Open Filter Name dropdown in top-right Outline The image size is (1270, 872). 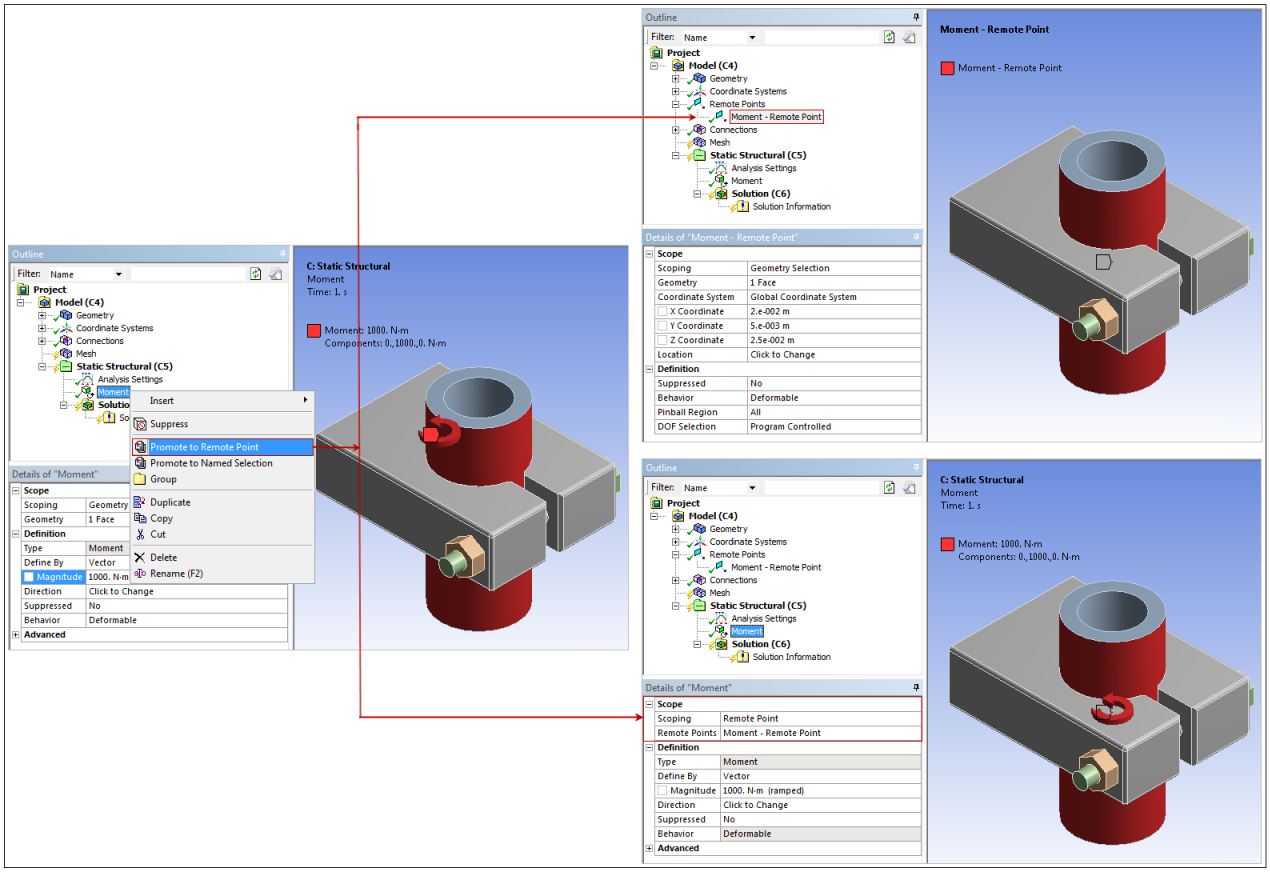click(752, 38)
